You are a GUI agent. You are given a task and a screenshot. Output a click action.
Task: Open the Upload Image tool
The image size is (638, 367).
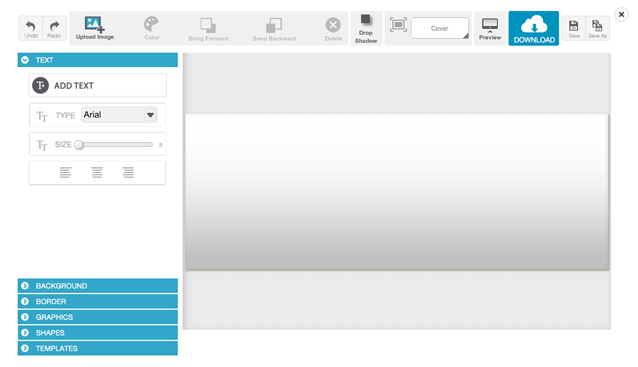(x=95, y=28)
